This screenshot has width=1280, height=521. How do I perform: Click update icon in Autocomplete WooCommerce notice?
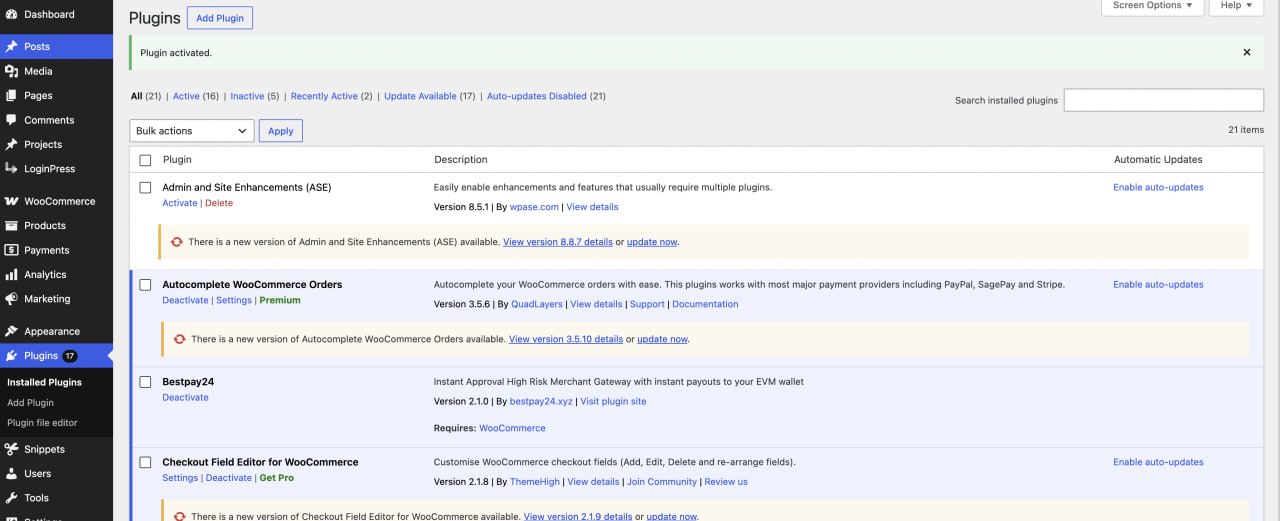click(180, 339)
